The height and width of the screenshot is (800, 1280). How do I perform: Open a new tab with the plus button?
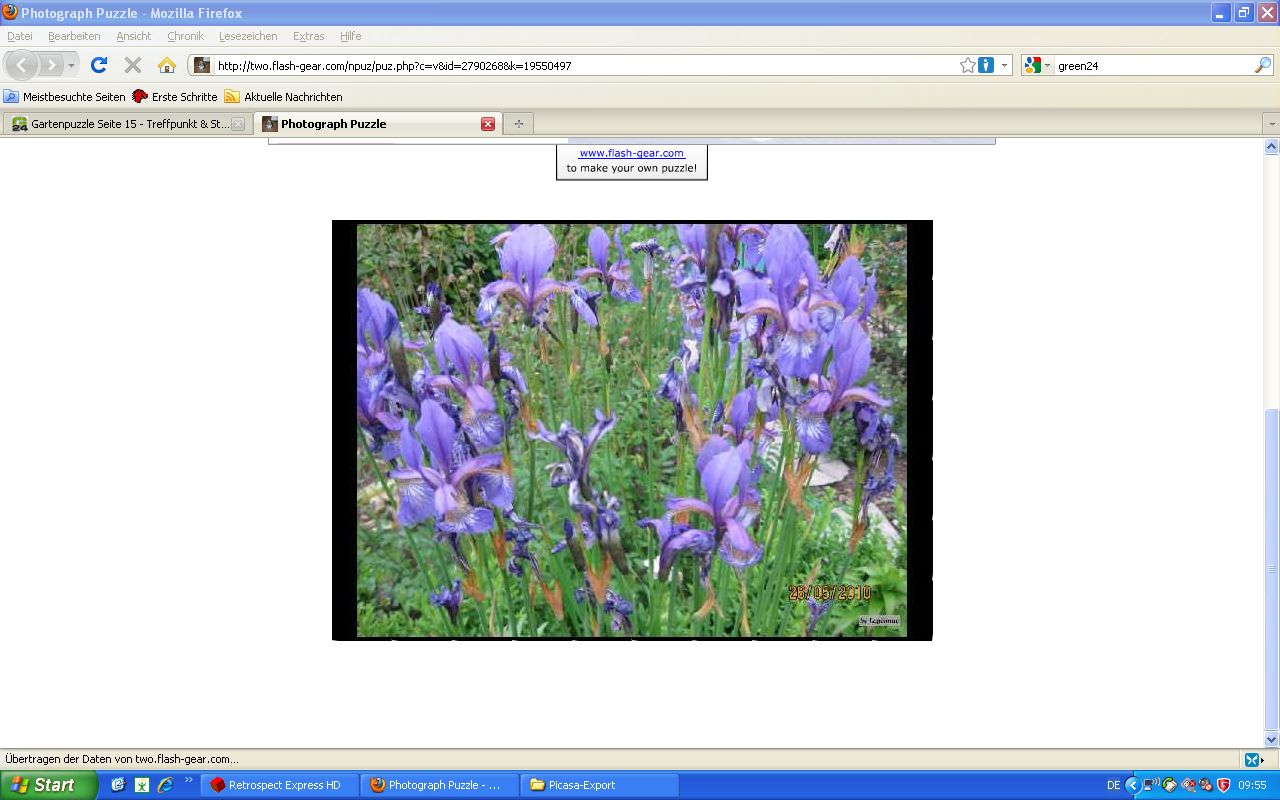click(x=518, y=124)
